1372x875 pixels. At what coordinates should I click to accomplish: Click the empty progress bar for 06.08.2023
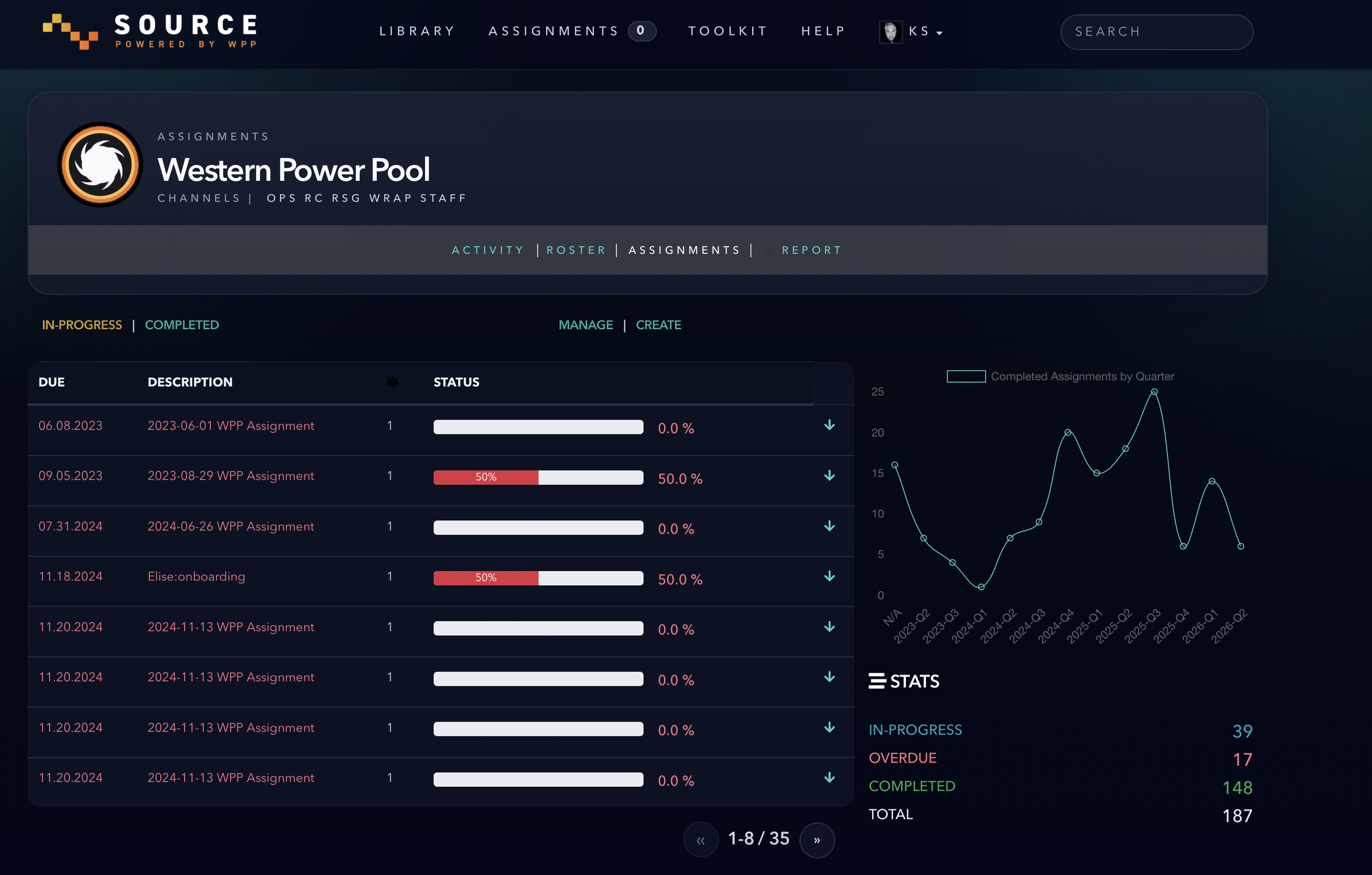pyautogui.click(x=539, y=427)
